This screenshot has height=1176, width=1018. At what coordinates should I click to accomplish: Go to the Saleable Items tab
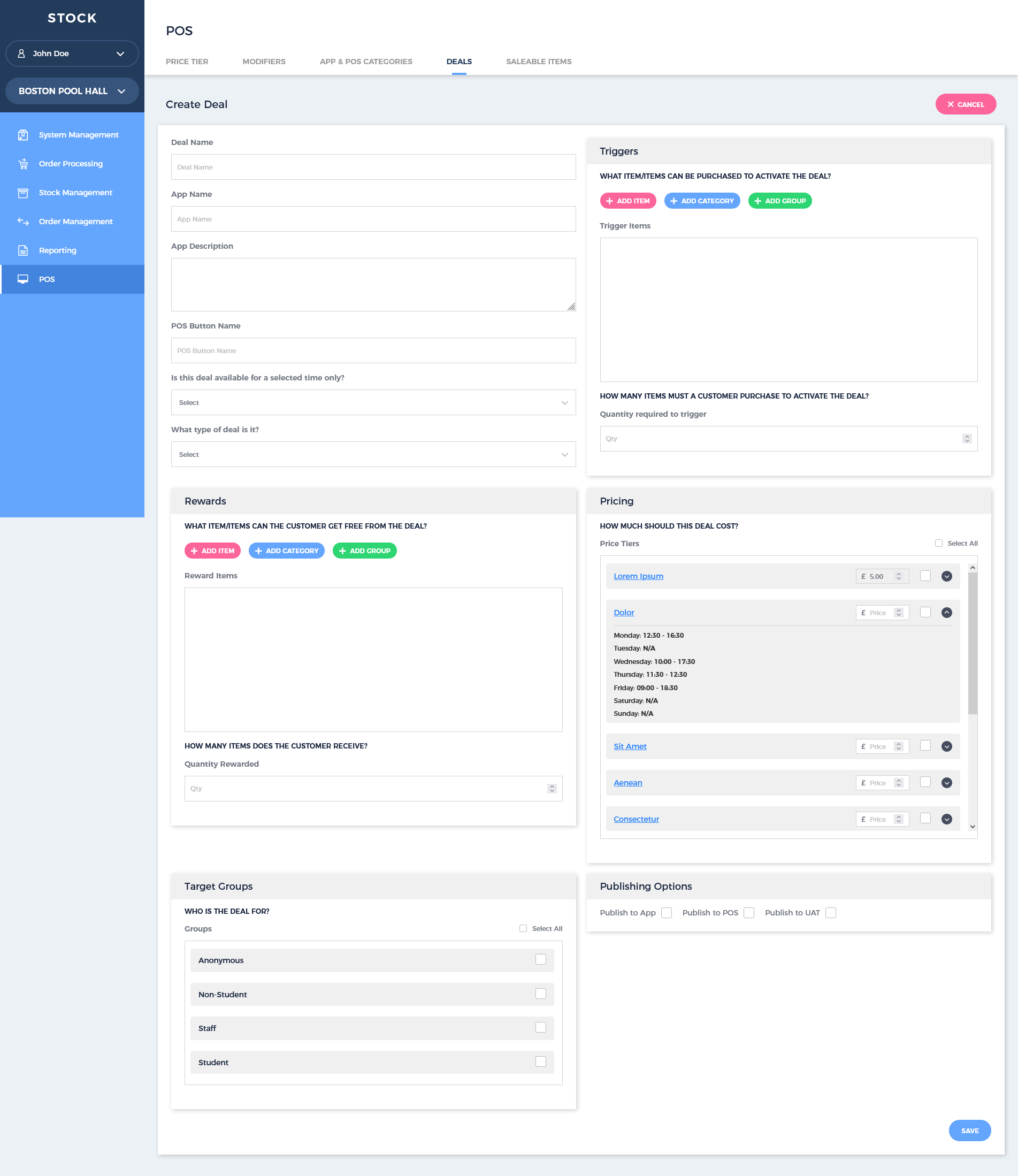pyautogui.click(x=539, y=62)
